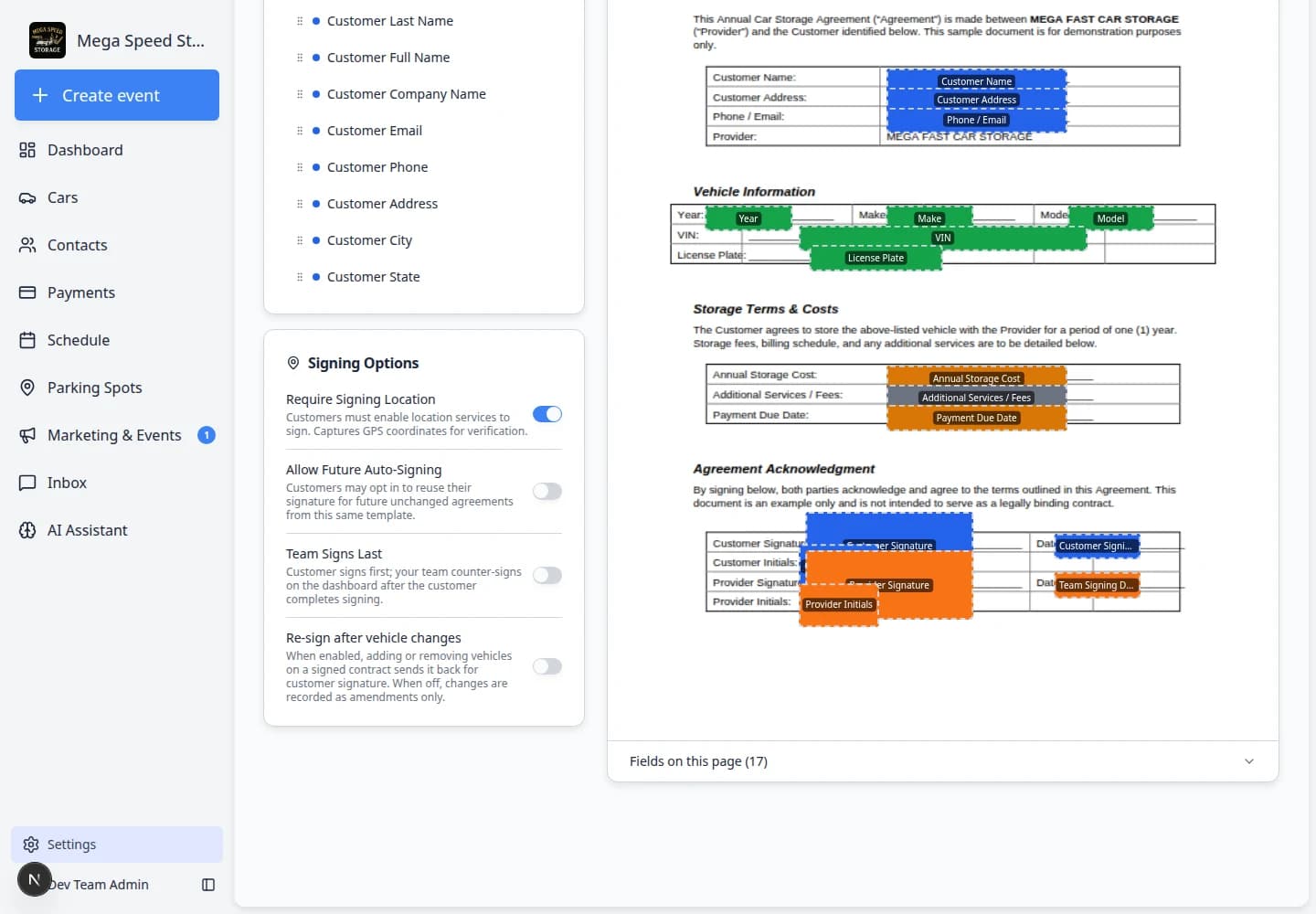Collapse sidebar using the panel icon
Viewport: 1316px width, 914px height.
[x=208, y=885]
